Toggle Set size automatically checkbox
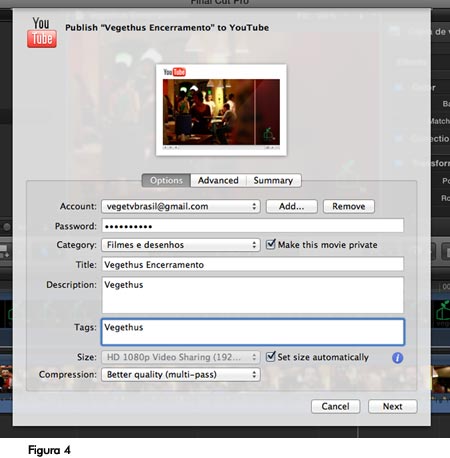The width and height of the screenshot is (450, 458). (270, 357)
